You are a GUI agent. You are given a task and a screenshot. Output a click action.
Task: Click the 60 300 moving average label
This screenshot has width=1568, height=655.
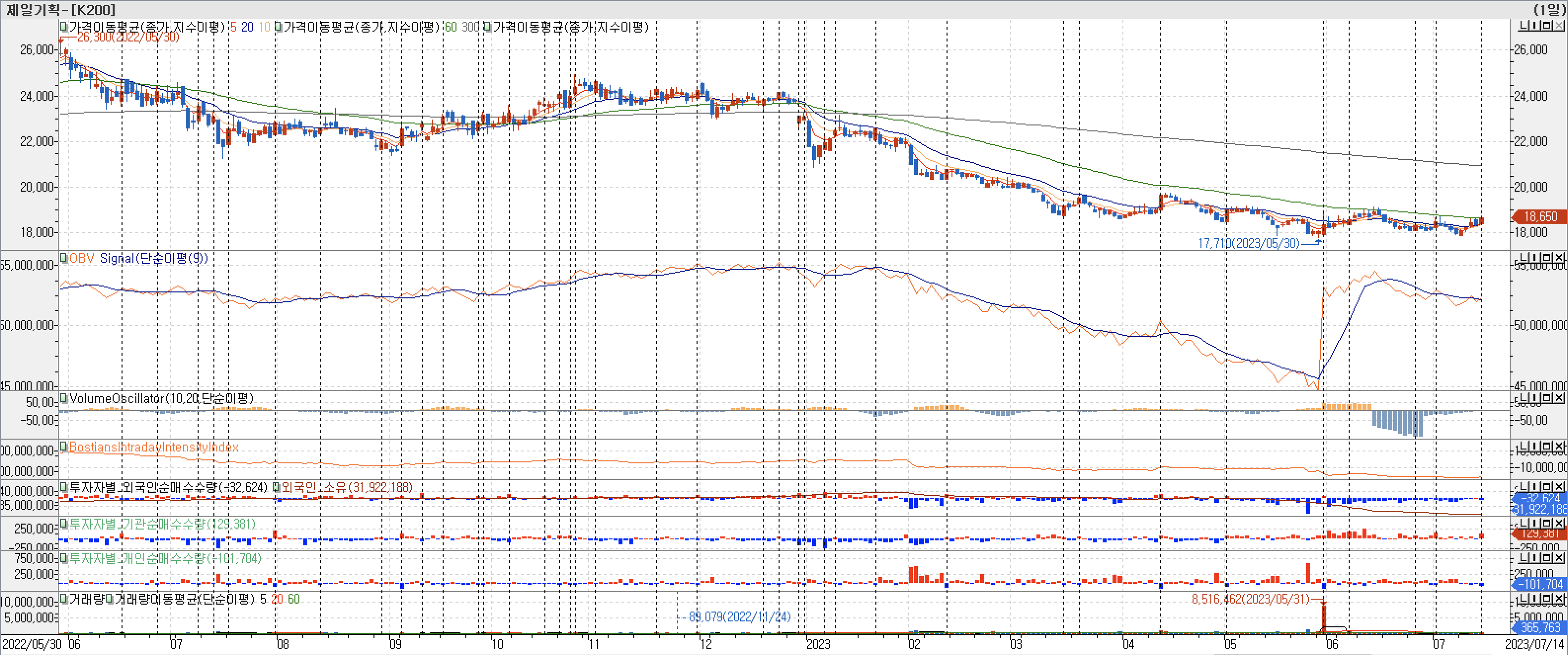click(x=461, y=27)
